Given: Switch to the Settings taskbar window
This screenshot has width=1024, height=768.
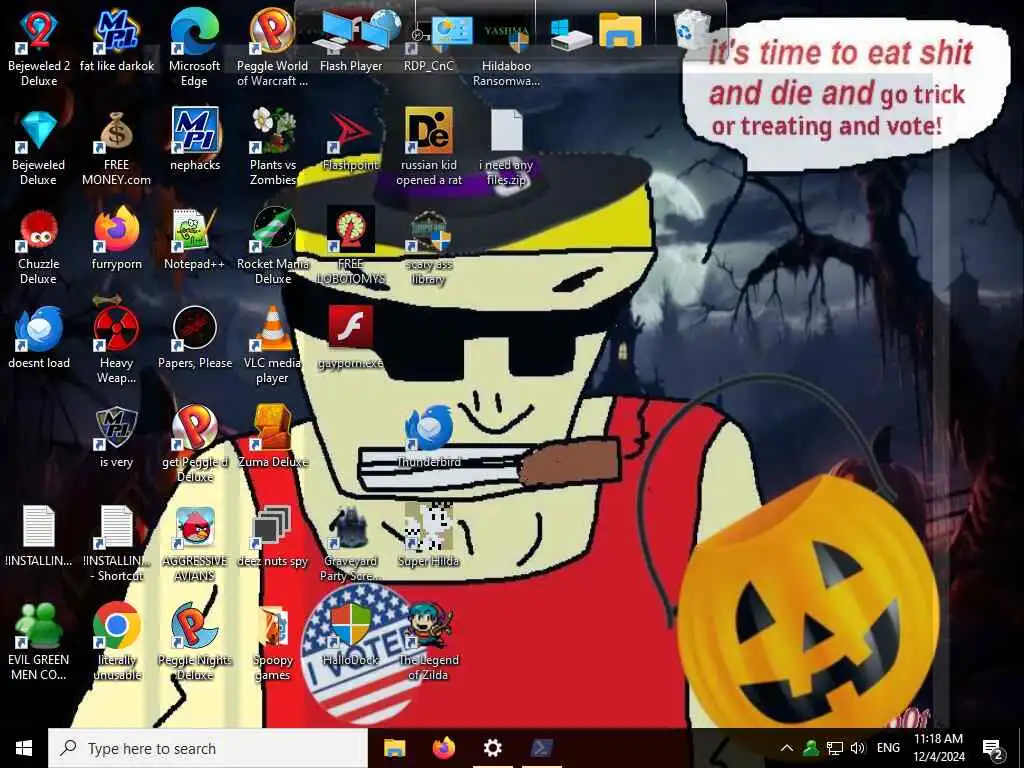Looking at the screenshot, I should coord(492,748).
